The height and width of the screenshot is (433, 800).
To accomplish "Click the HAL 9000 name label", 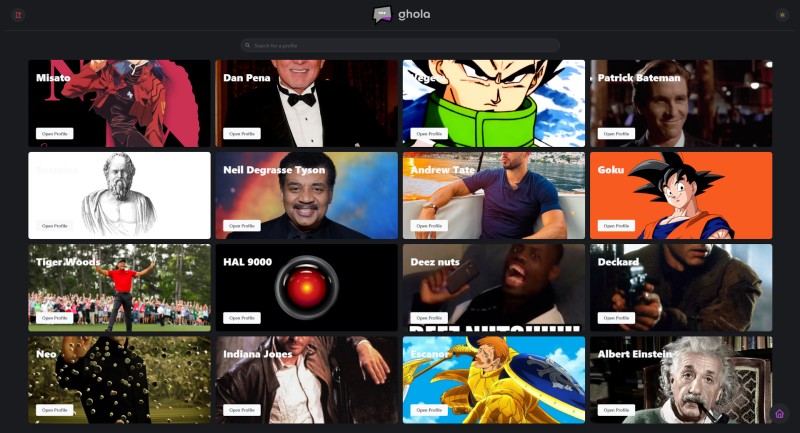I will pyautogui.click(x=247, y=262).
